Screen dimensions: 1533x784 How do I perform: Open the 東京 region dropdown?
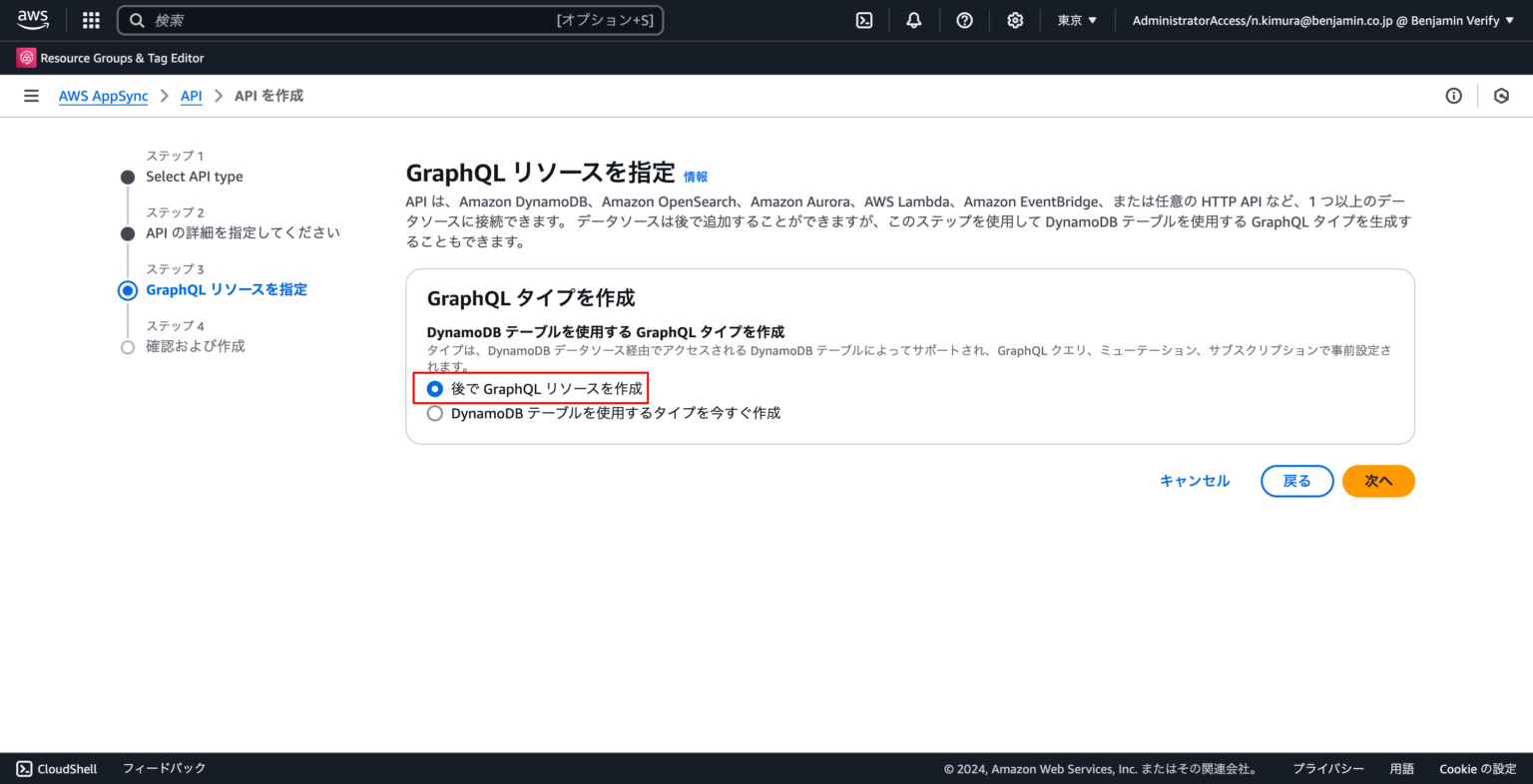1076,20
